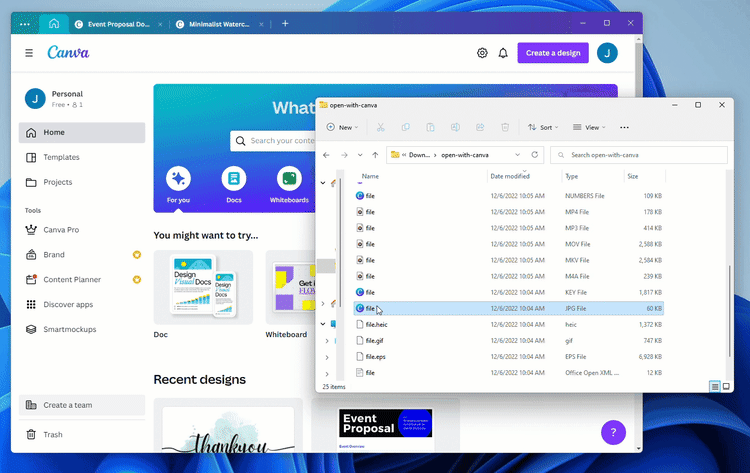Open Templates in Canva sidebar

tap(82, 157)
